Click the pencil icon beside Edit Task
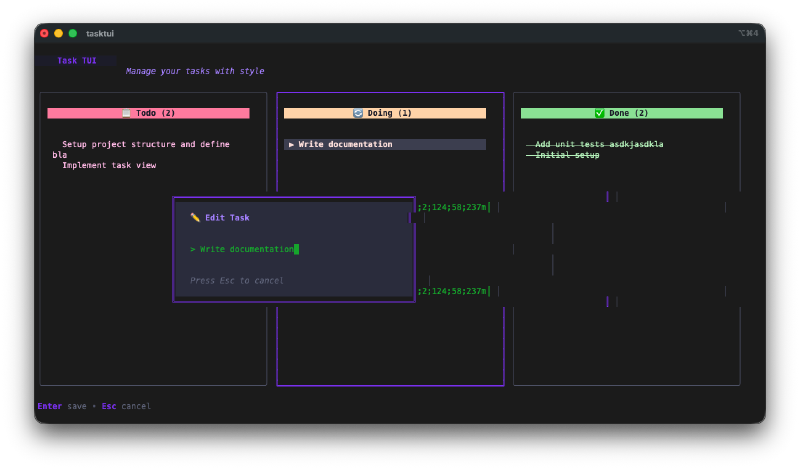800x469 pixels. tap(195, 217)
